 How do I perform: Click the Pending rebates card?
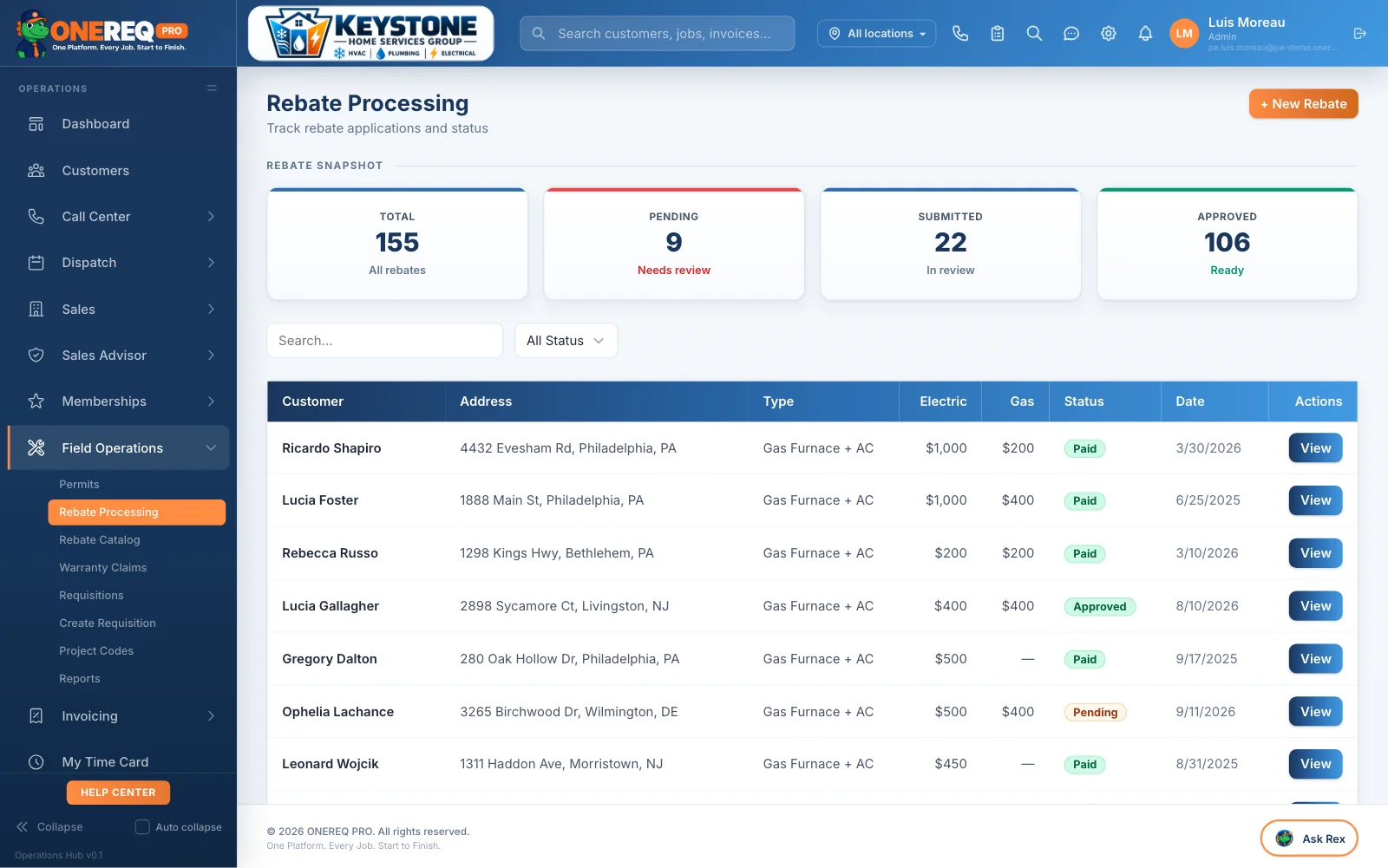tap(674, 244)
